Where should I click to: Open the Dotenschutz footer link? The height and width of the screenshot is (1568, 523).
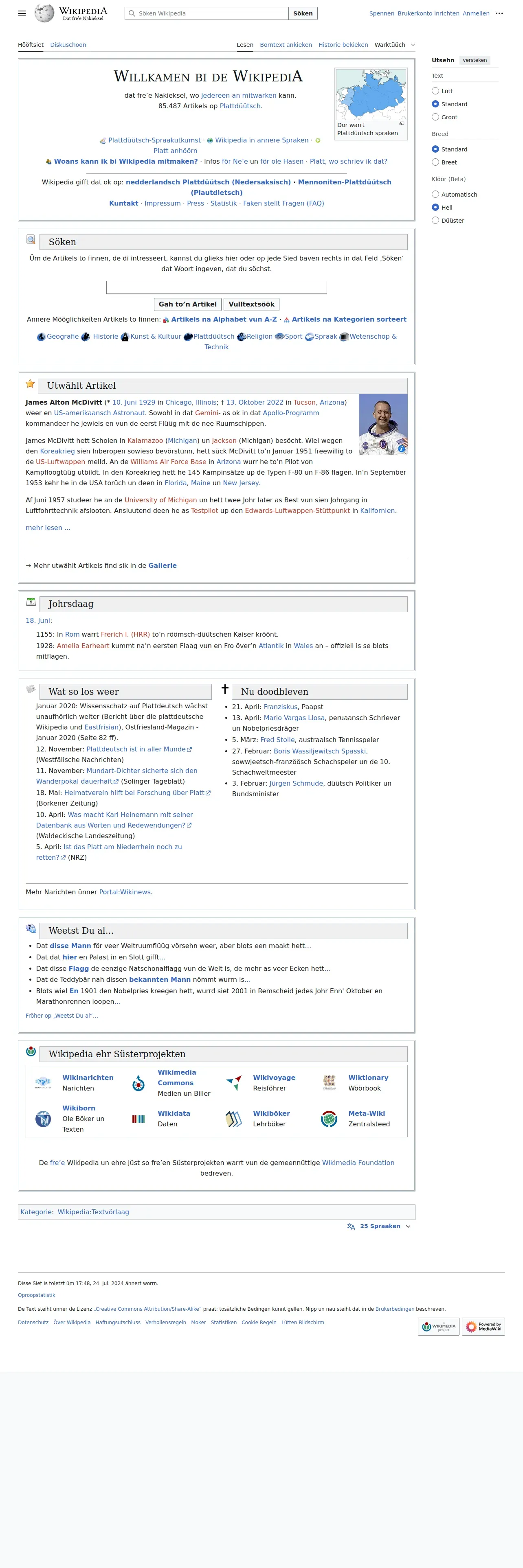click(x=33, y=1322)
